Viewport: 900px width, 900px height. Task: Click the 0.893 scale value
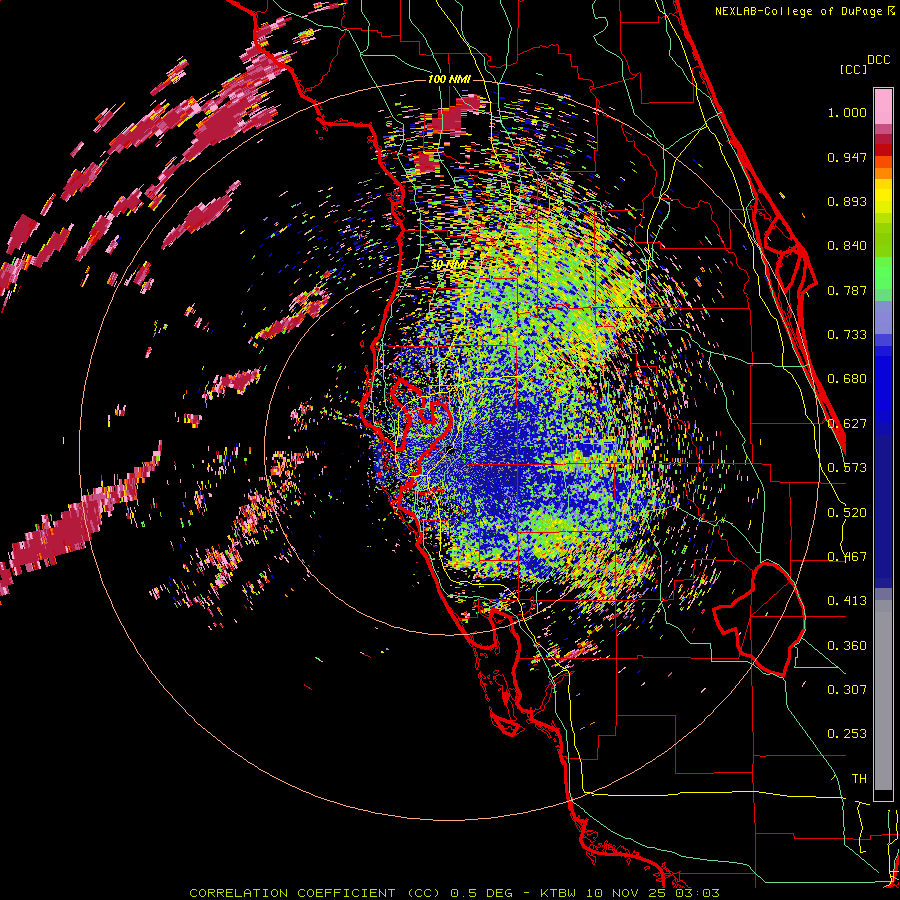click(847, 201)
